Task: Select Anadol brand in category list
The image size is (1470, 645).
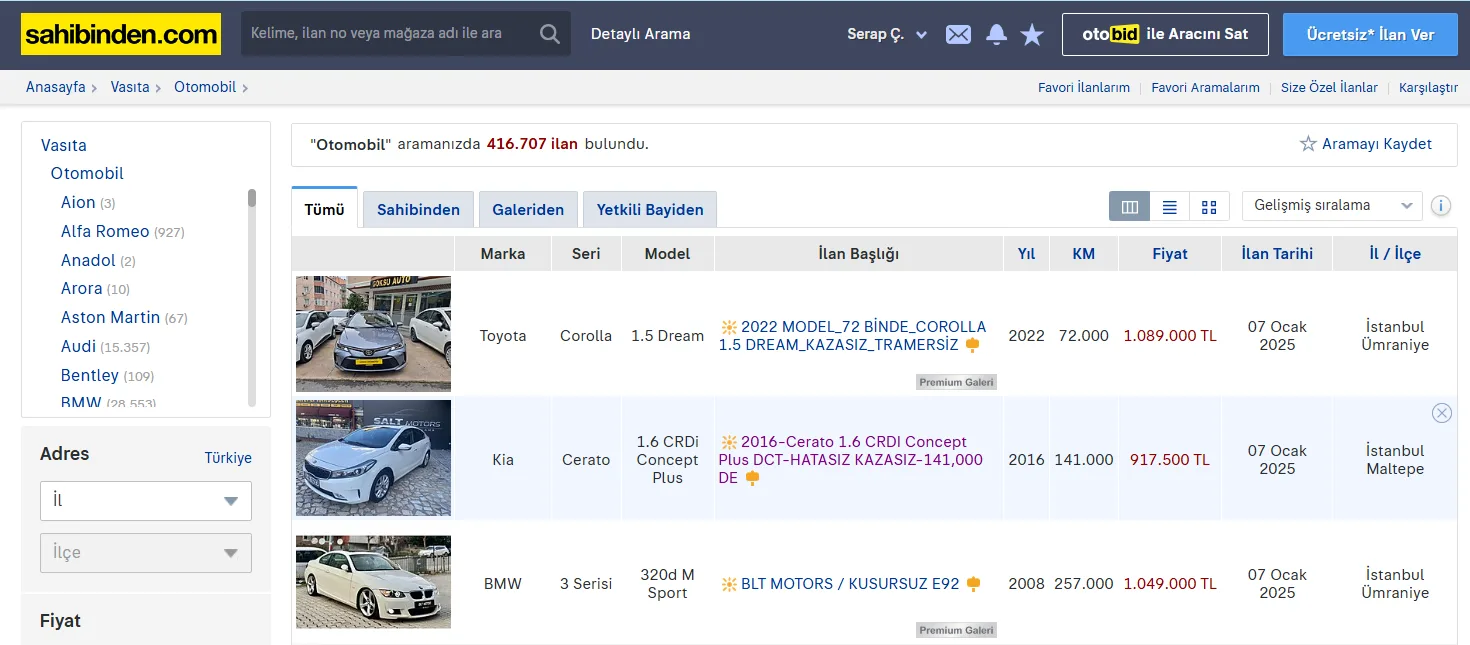Action: (x=88, y=260)
